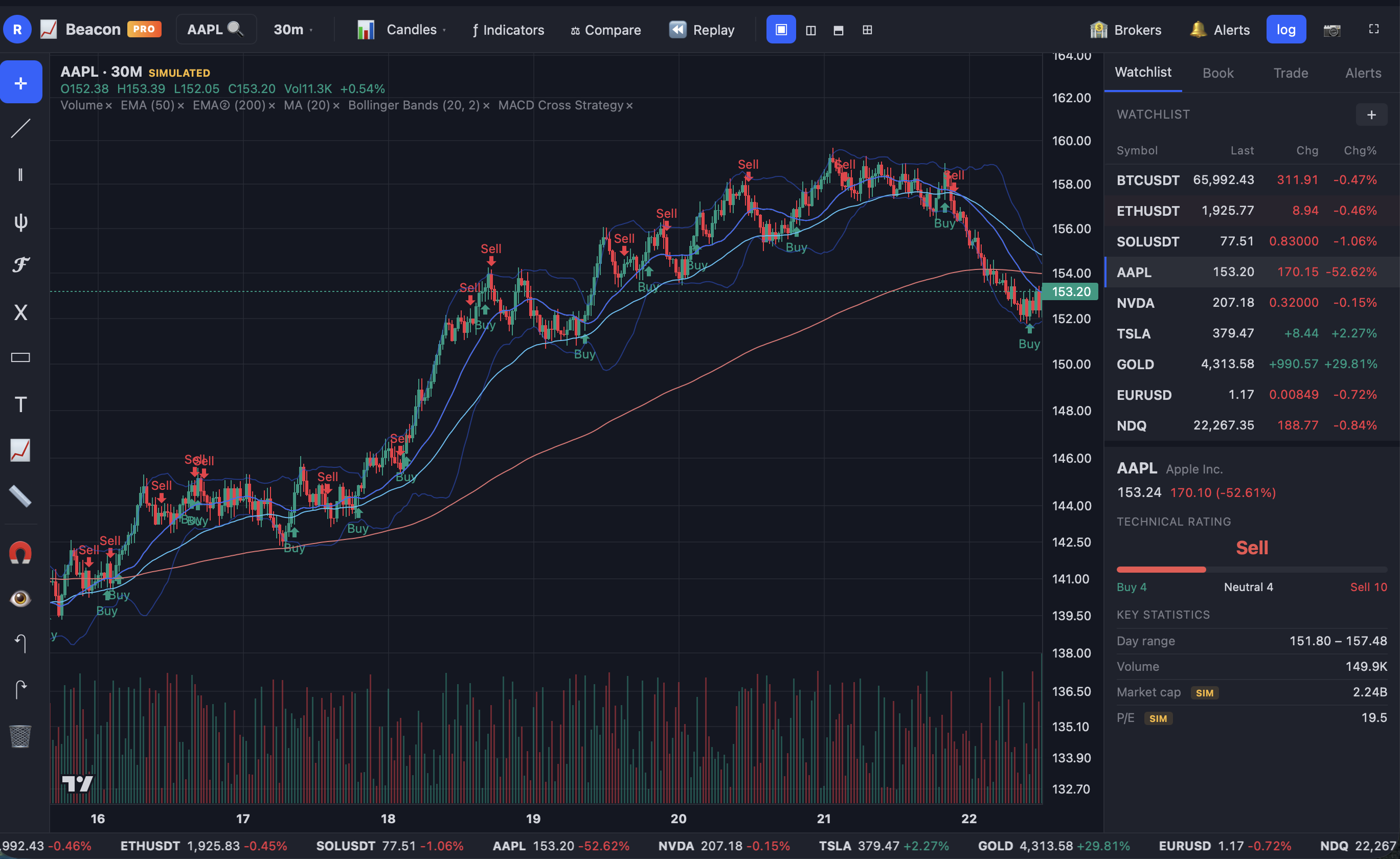Click the technical rating gauge bar
1400x859 pixels.
click(x=1252, y=569)
